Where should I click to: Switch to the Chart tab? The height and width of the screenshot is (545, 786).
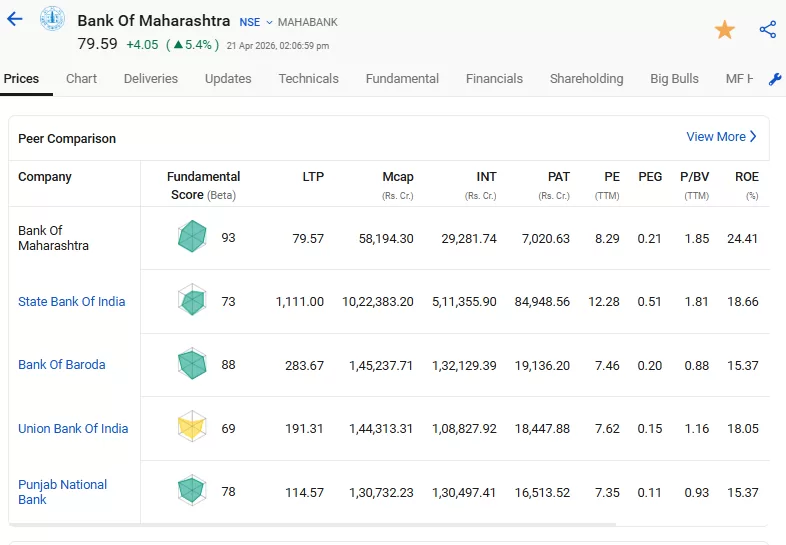tap(81, 79)
